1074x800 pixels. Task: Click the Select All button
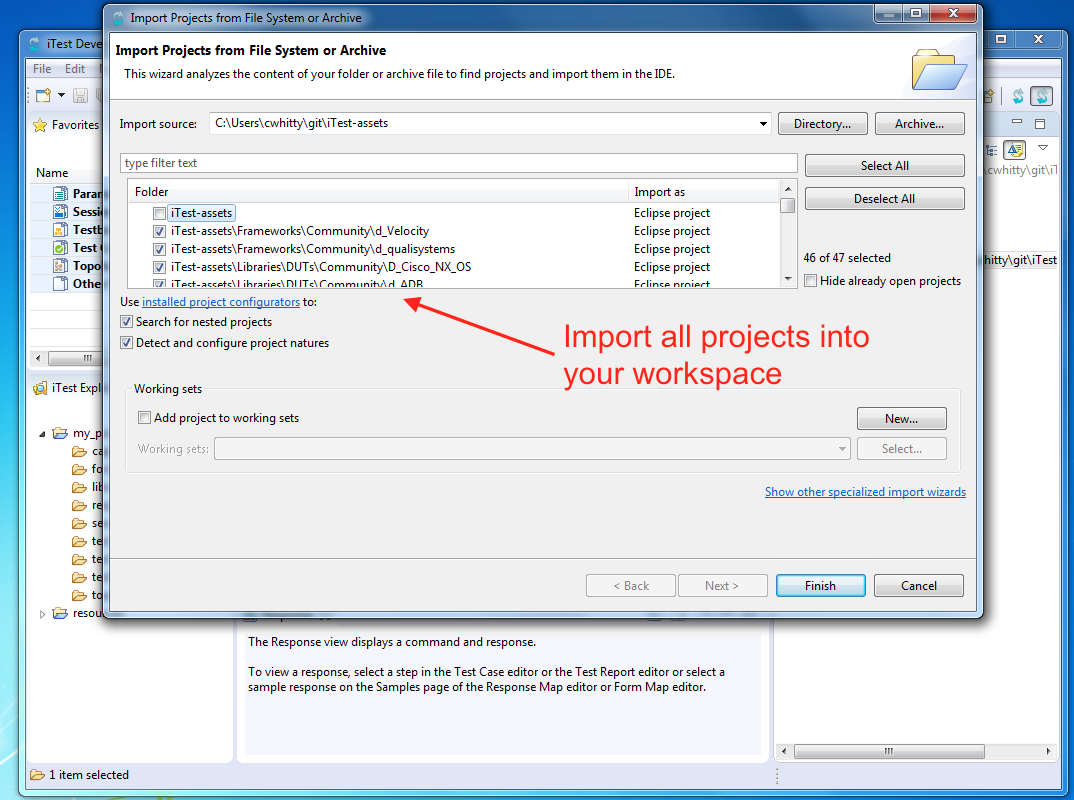[x=884, y=166]
